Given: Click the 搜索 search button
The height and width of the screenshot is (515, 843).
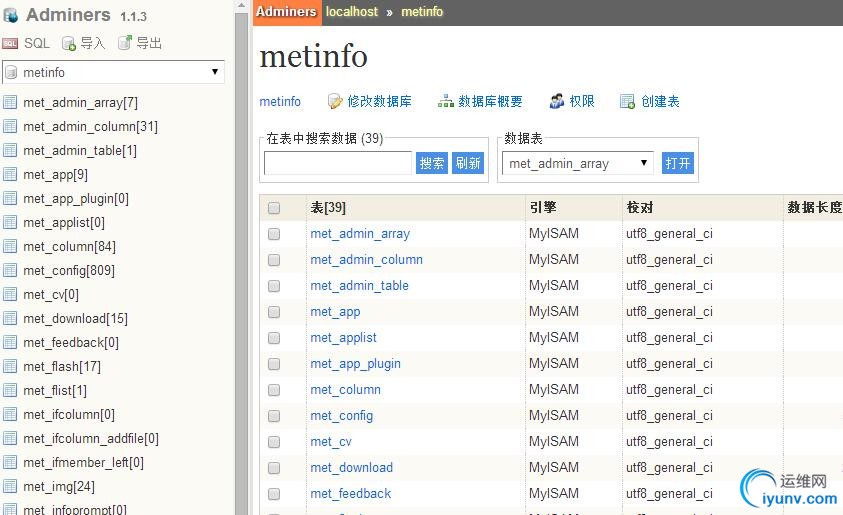Looking at the screenshot, I should pos(432,163).
